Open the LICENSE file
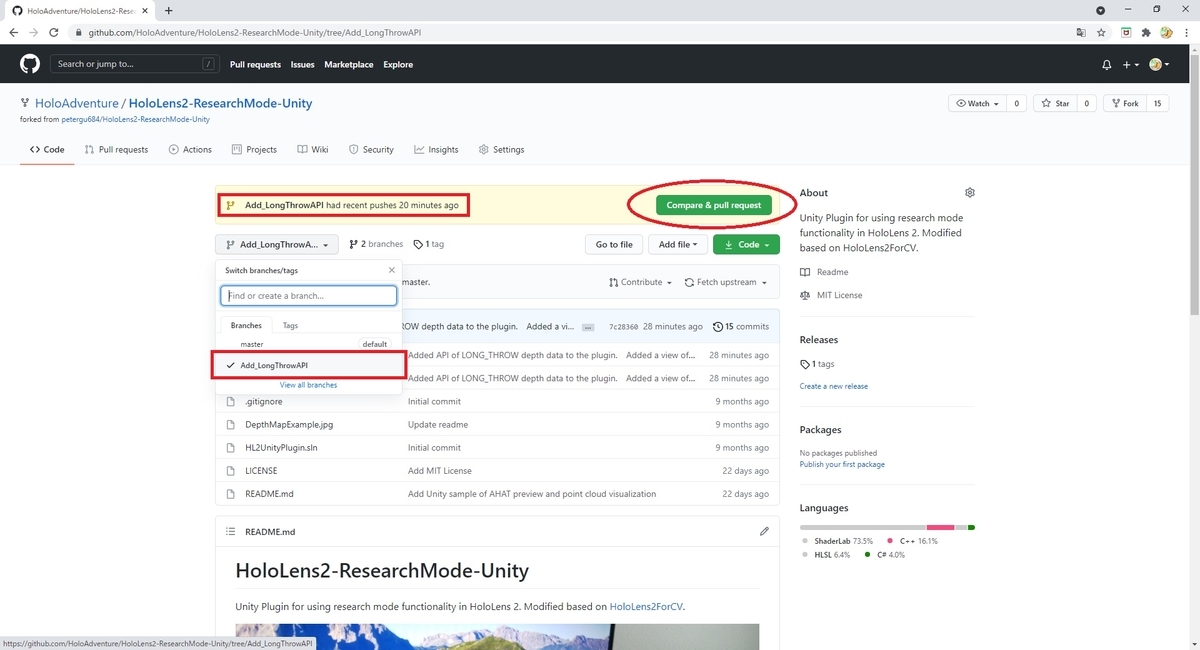This screenshot has height=650, width=1200. (x=261, y=470)
